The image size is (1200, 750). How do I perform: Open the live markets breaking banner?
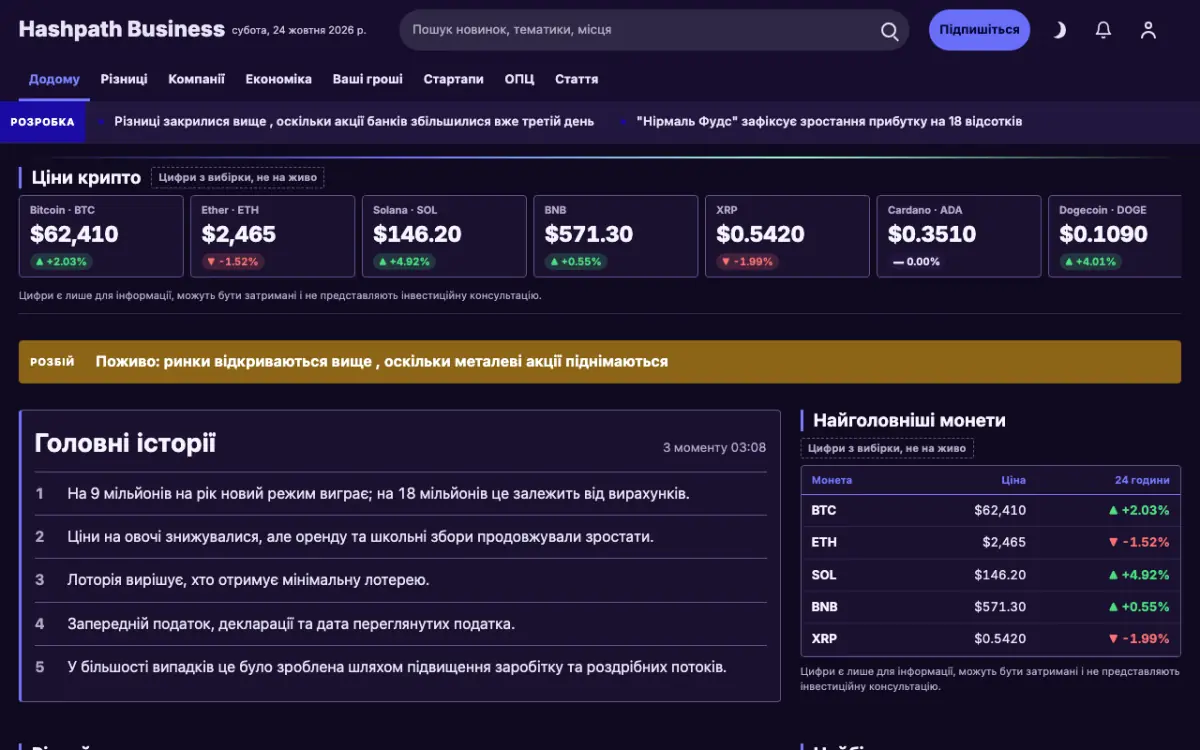point(600,362)
